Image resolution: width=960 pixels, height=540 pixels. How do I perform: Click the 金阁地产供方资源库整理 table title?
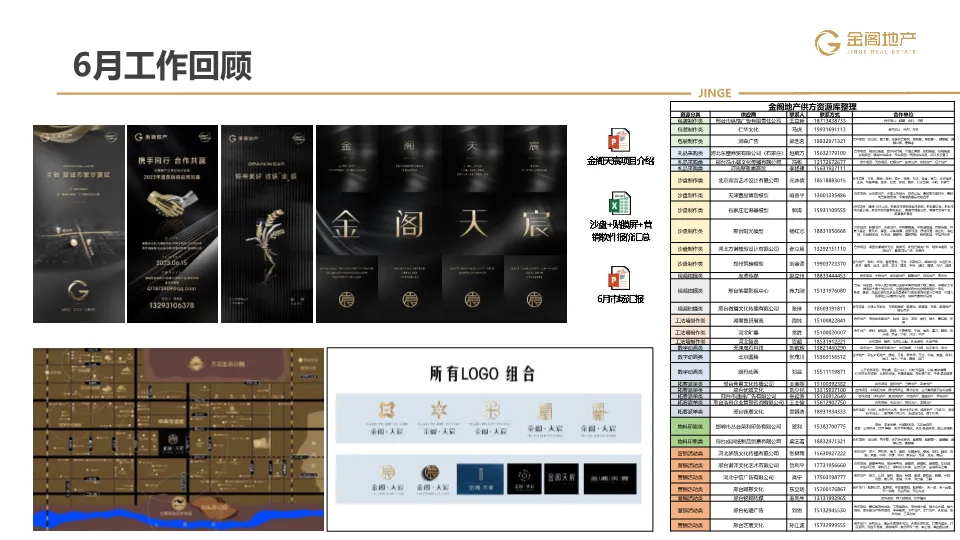[812, 107]
